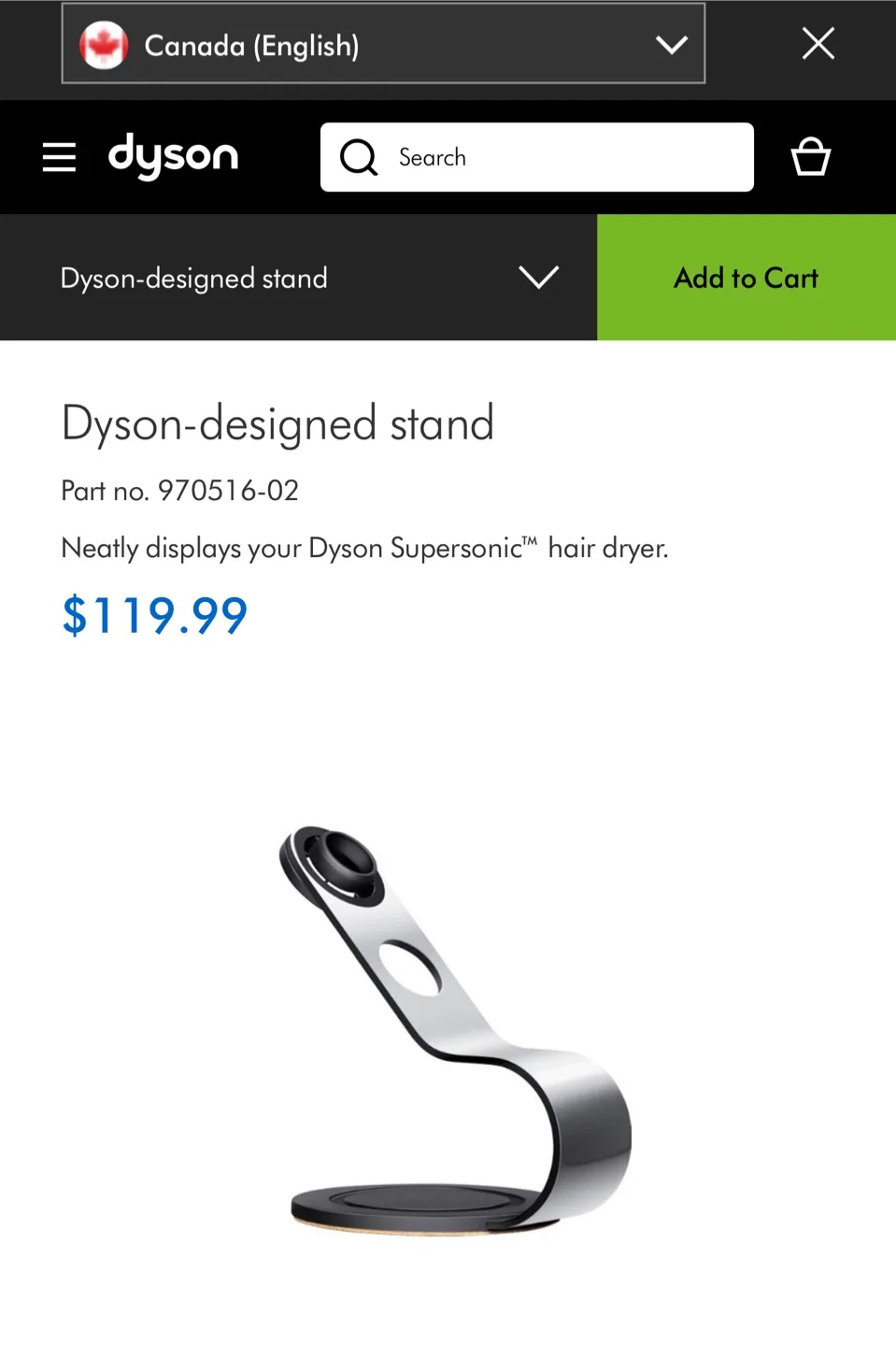Click the Dyson-designed stand product heading

277,423
